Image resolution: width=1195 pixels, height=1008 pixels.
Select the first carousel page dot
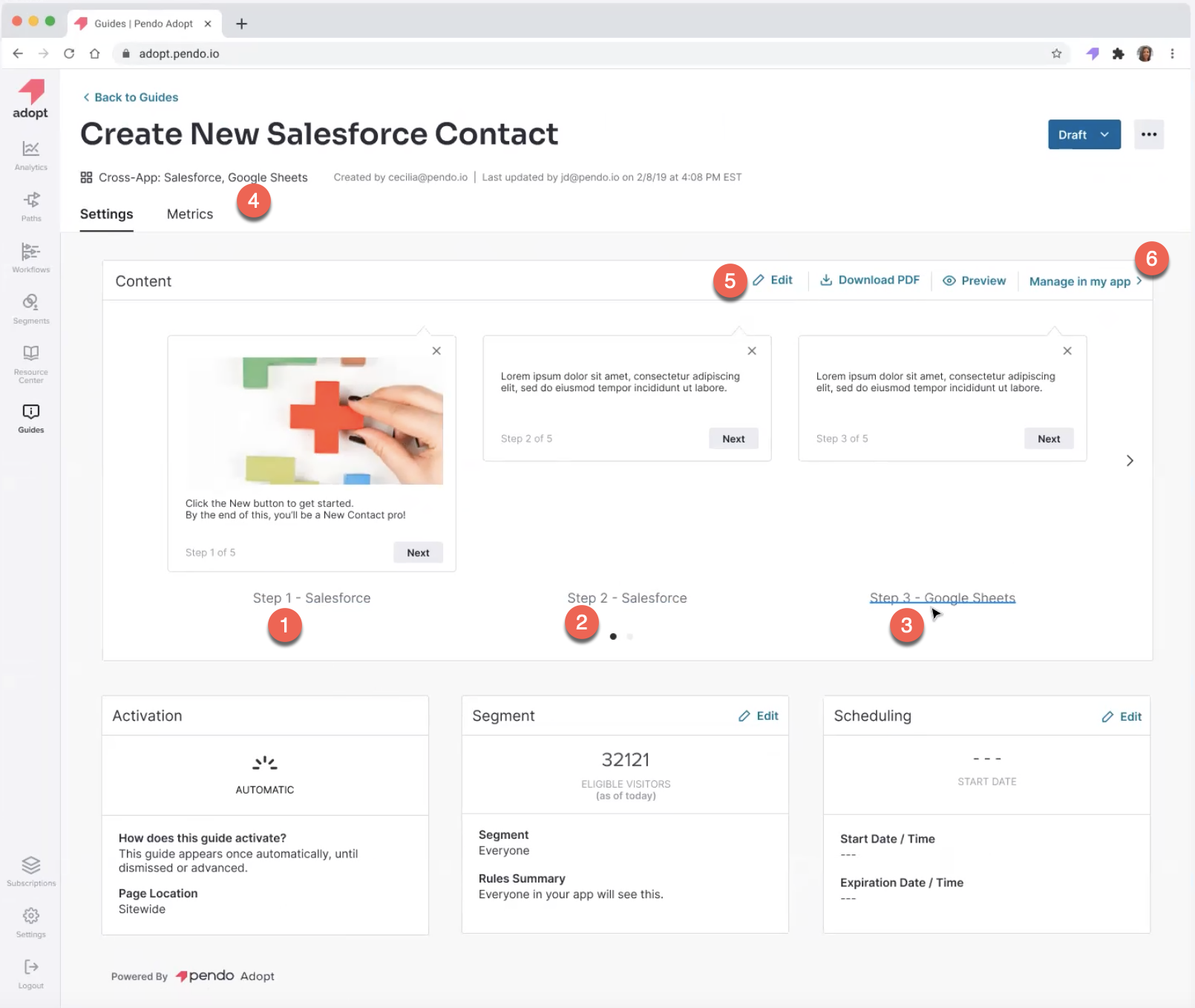point(613,636)
